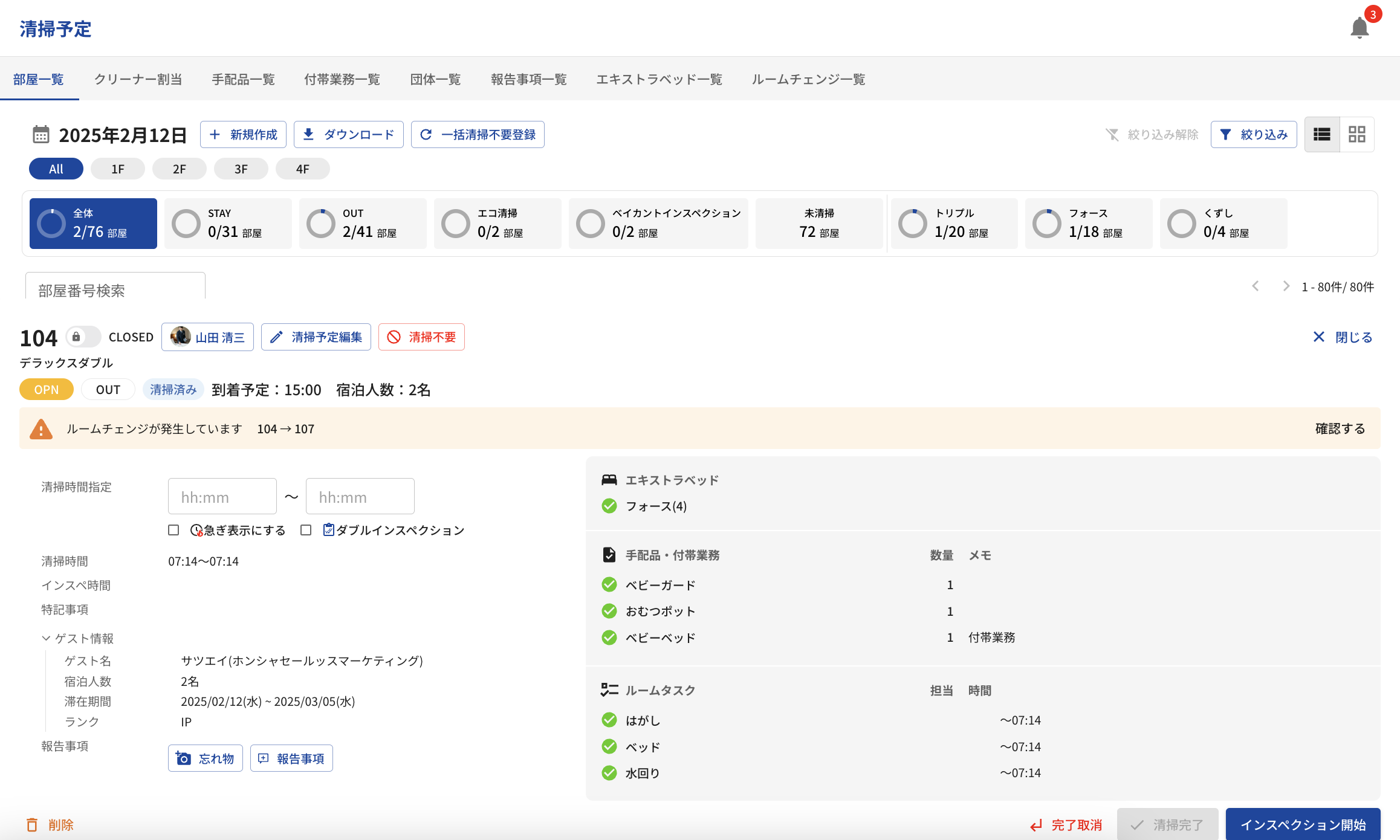Collapse the ゲスト情報 section
The image size is (1400, 840).
pos(46,638)
